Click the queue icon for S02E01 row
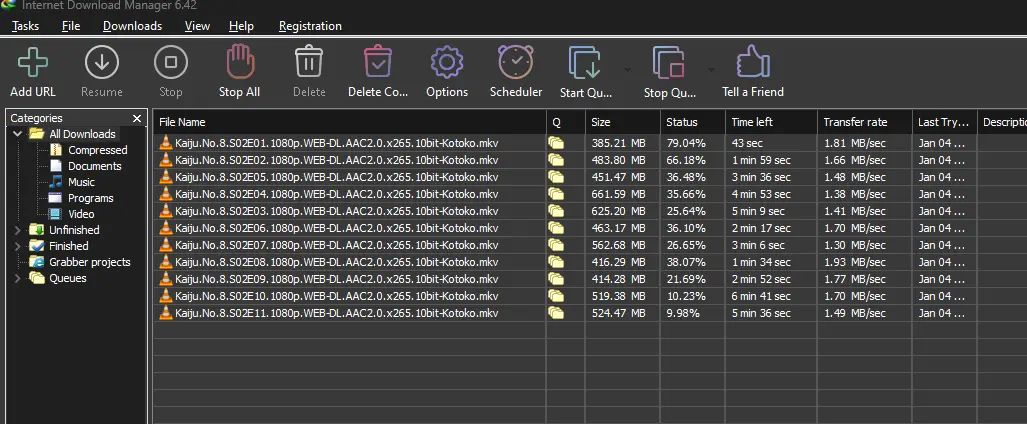 click(x=556, y=143)
